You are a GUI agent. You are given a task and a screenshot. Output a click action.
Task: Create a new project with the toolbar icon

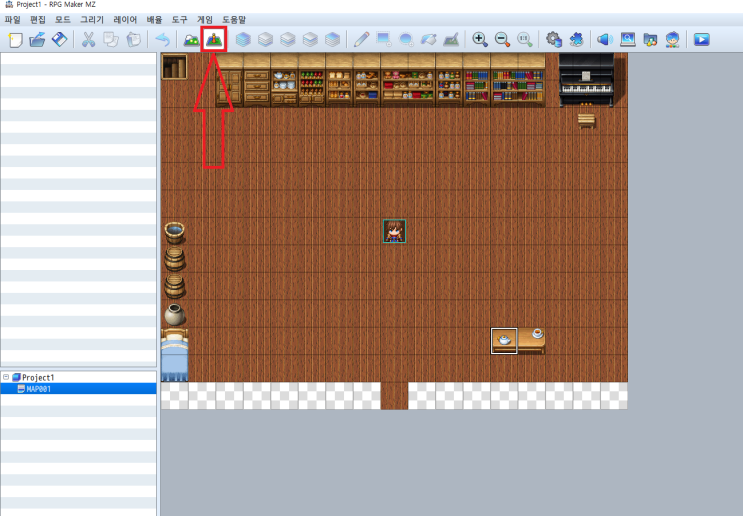(15, 39)
